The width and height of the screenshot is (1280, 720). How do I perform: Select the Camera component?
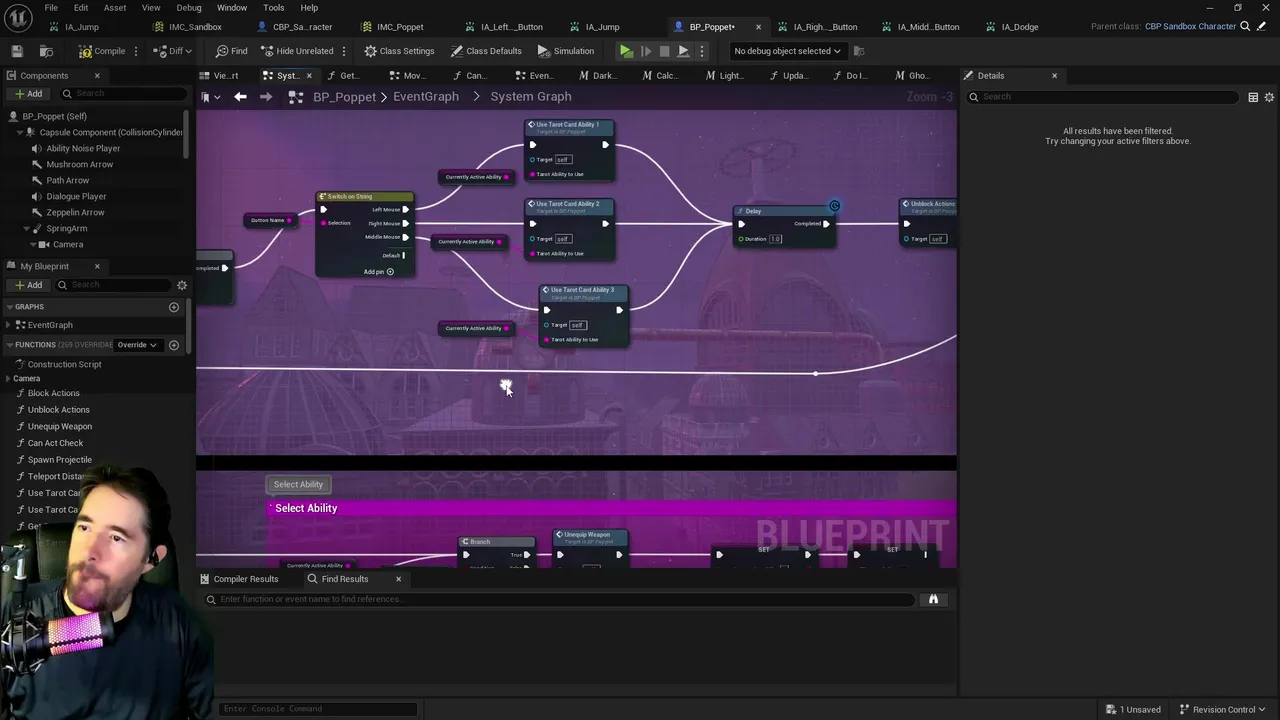pyautogui.click(x=68, y=244)
